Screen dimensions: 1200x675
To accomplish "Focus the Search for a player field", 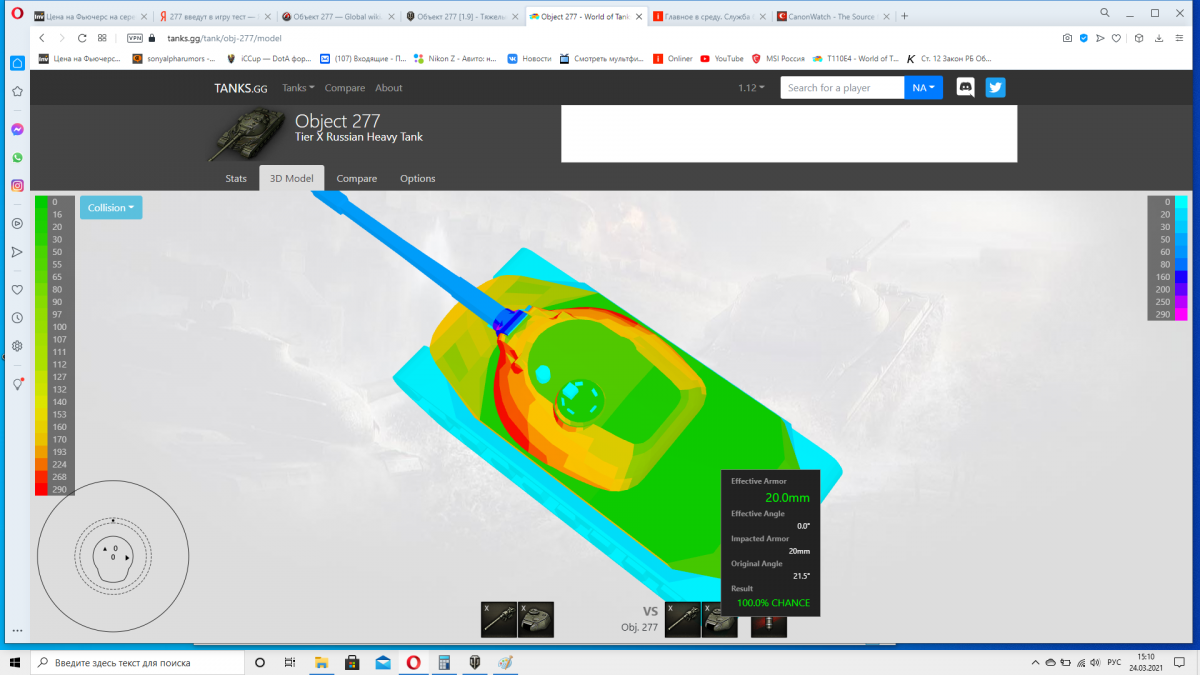I will tap(842, 88).
